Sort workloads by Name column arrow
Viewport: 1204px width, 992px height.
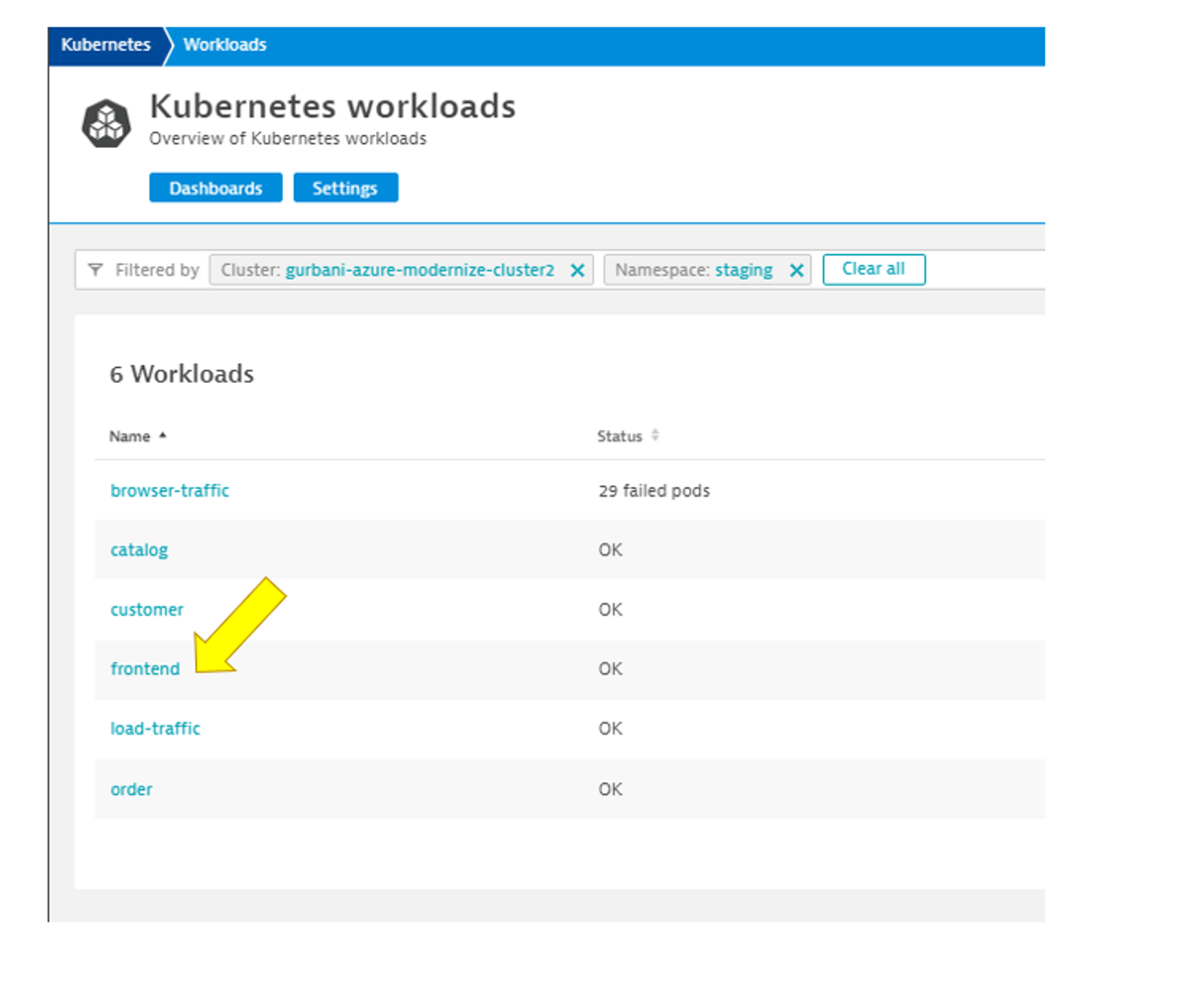point(163,435)
